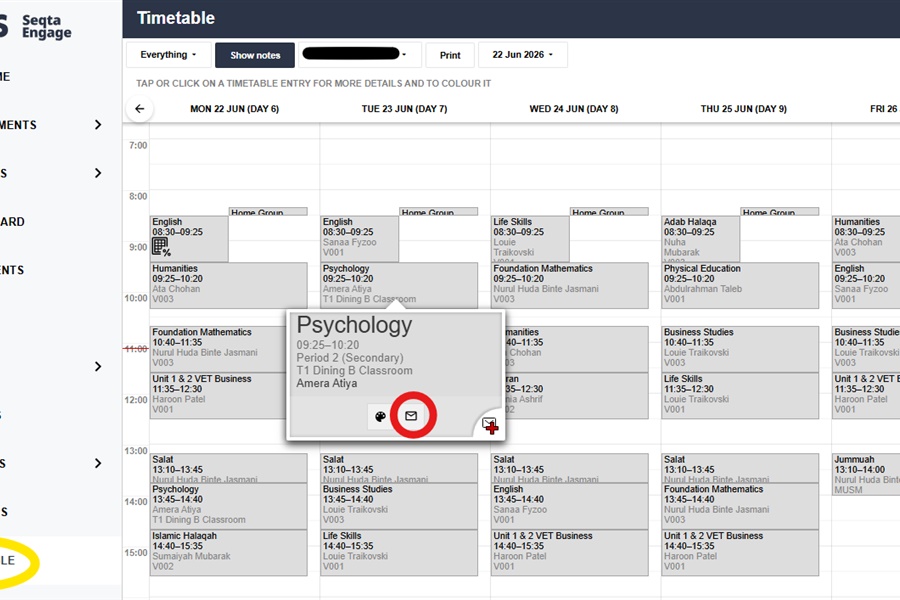The image size is (900, 600).
Task: Click the palette colour icon in Psychology popup
Action: point(380,416)
